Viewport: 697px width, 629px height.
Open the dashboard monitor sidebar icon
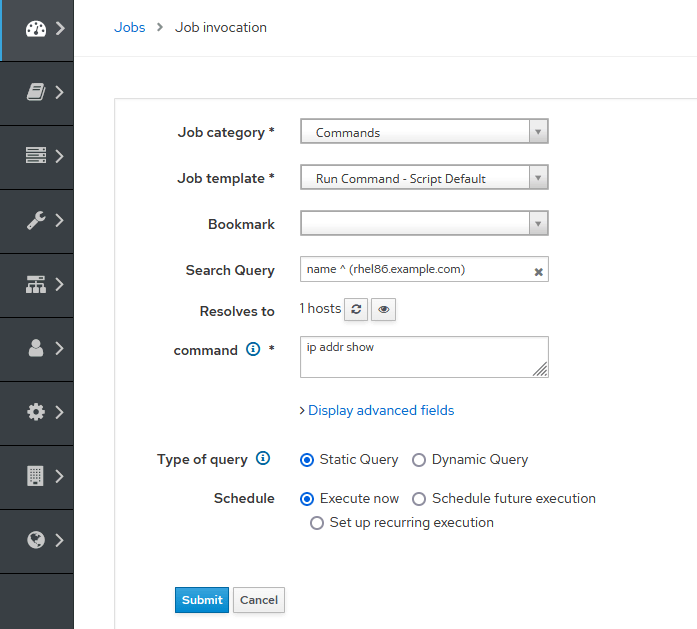pos(36,29)
